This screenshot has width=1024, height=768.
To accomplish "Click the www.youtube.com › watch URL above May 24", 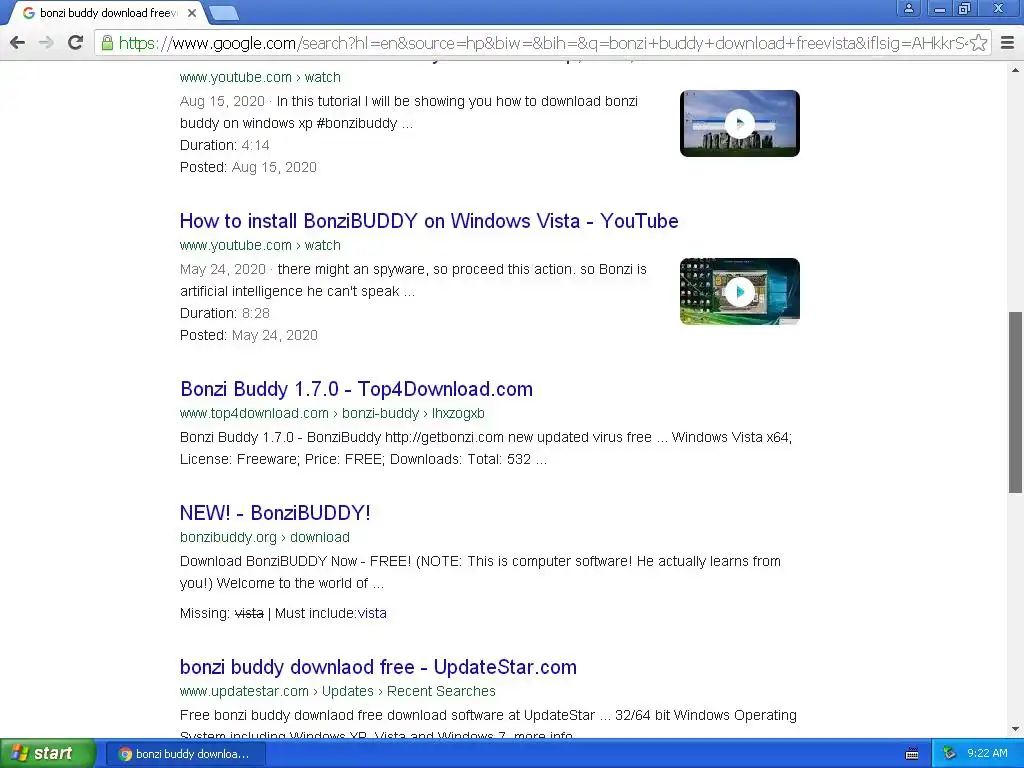I will point(260,246).
